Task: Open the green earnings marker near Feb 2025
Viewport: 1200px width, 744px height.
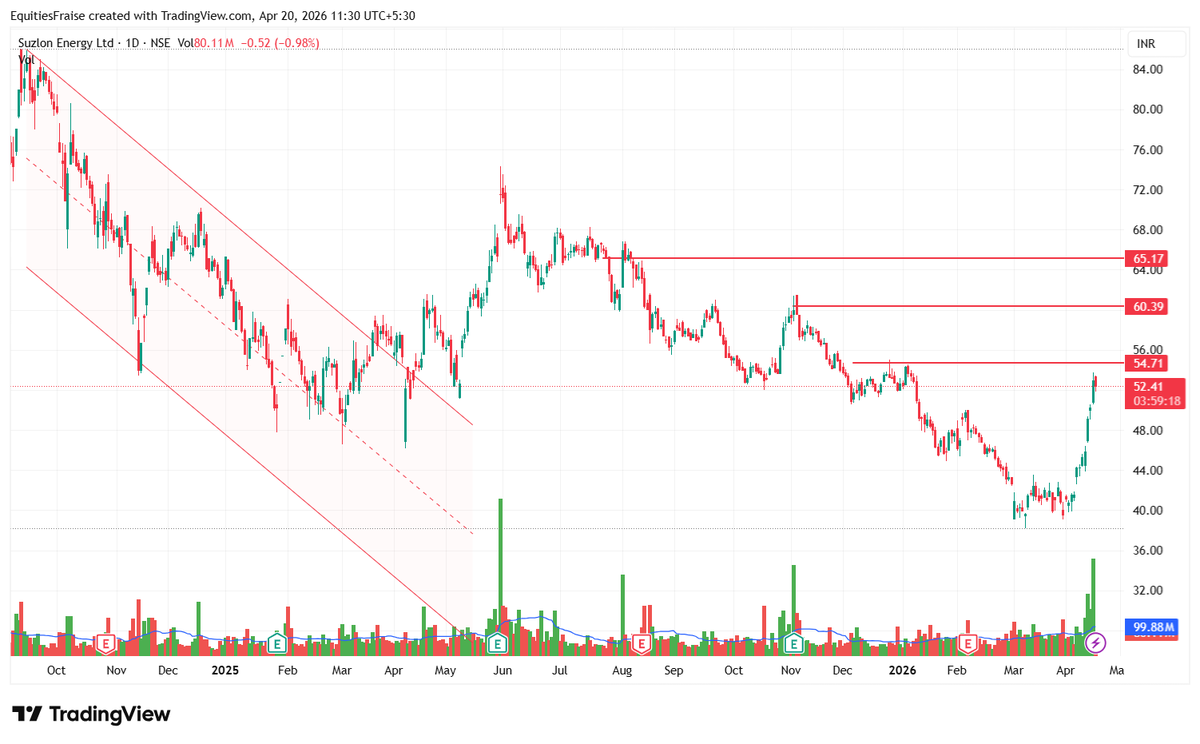Action: coord(278,642)
